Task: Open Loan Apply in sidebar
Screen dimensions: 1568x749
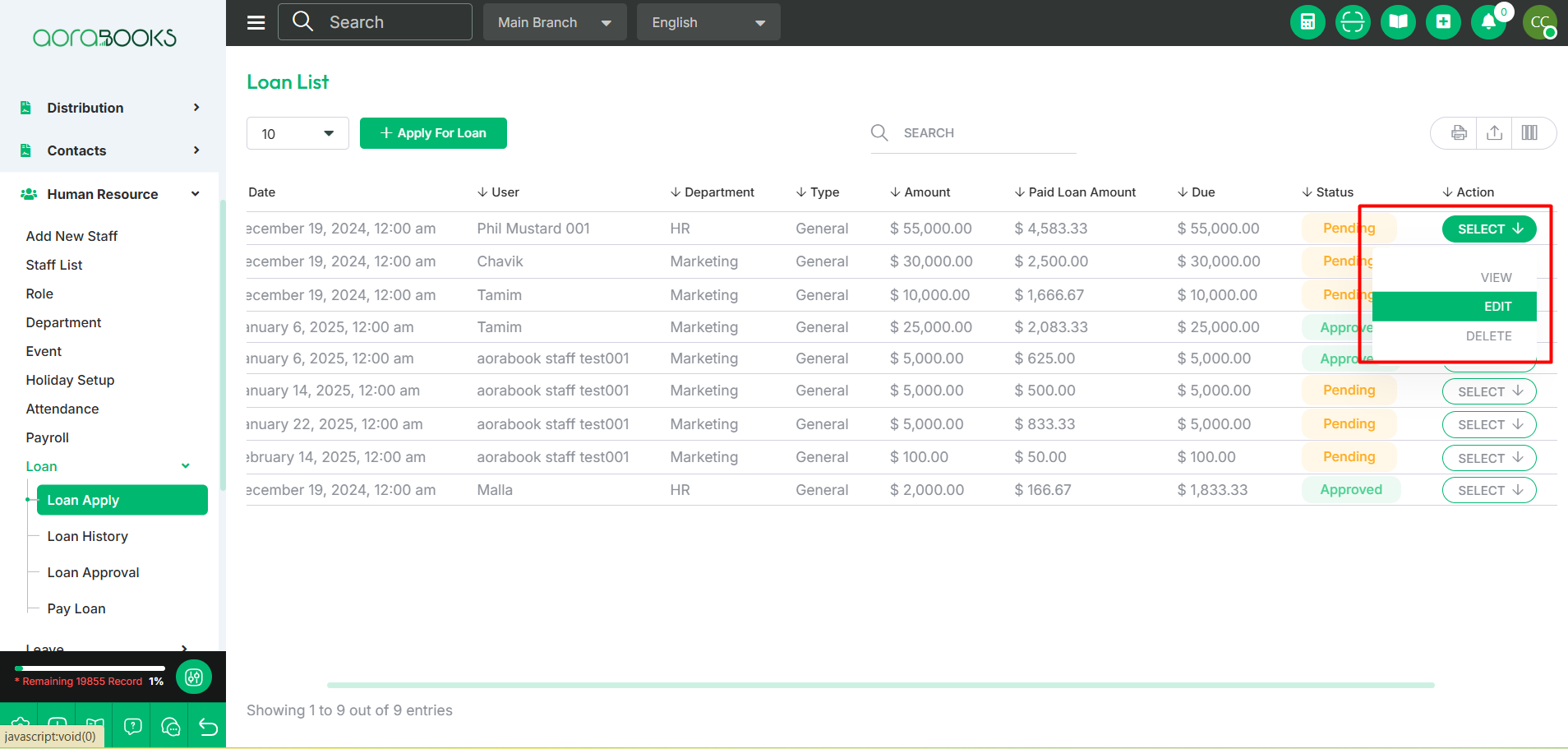Action: coord(122,500)
